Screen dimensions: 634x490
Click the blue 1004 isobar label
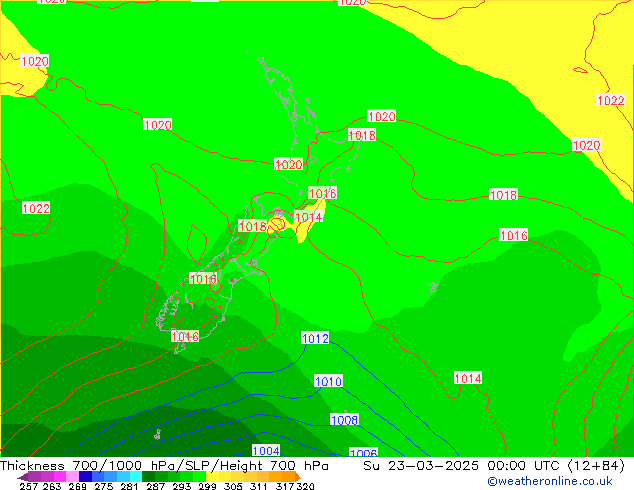(266, 450)
